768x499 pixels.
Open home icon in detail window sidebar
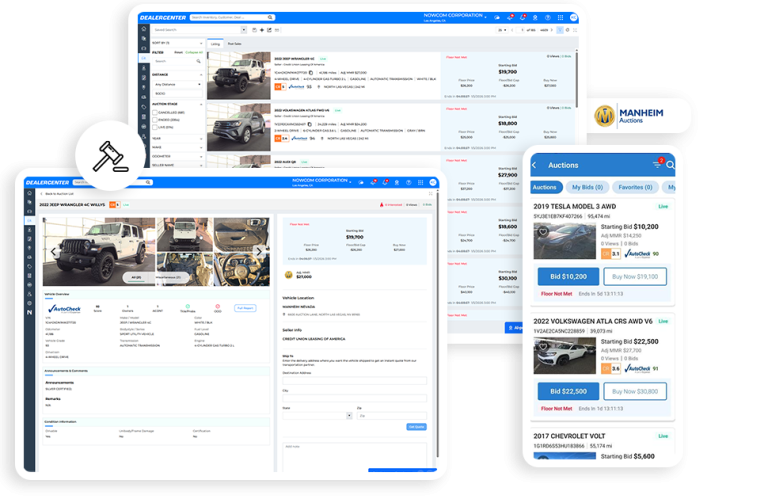point(30,193)
